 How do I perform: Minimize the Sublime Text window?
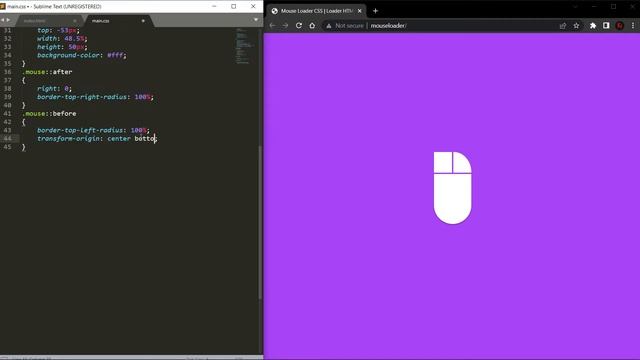[x=214, y=6]
